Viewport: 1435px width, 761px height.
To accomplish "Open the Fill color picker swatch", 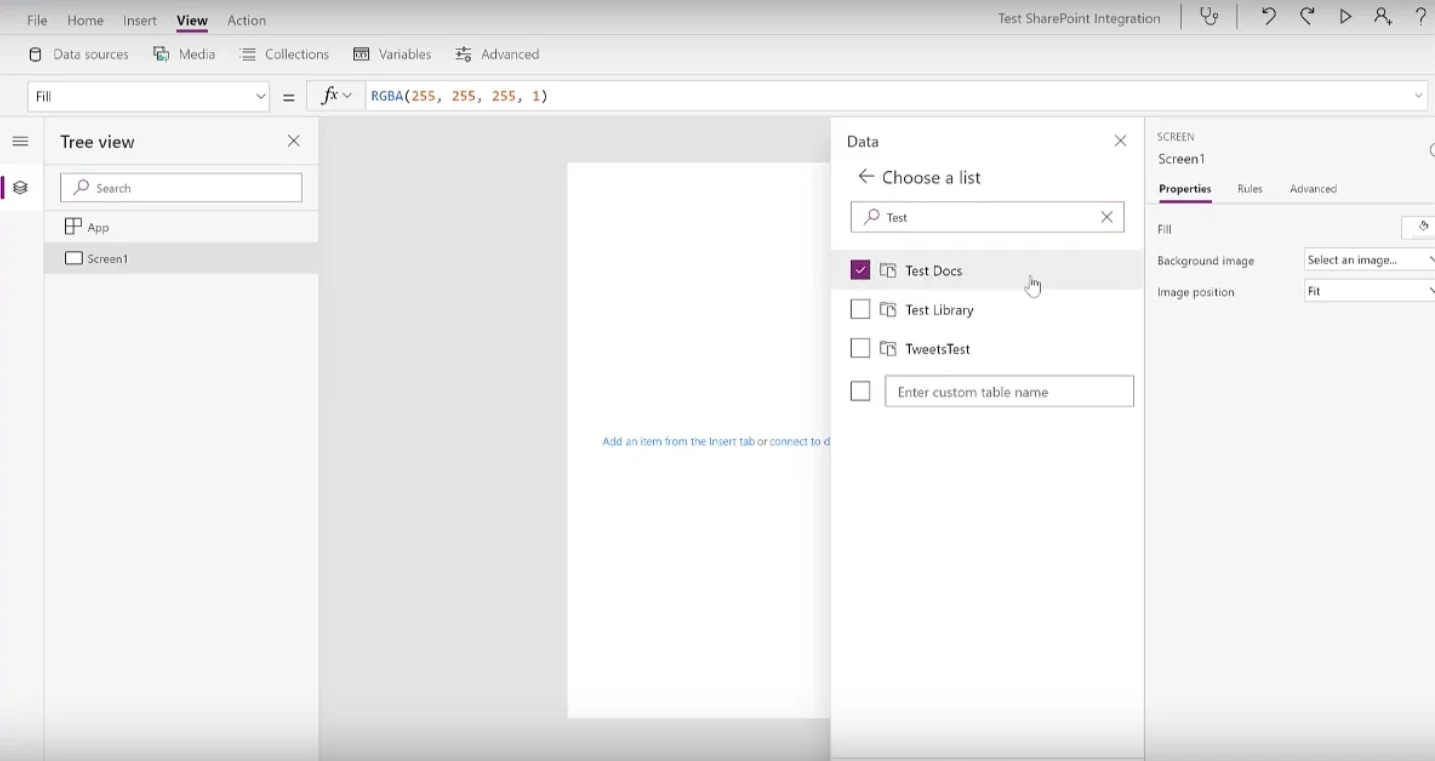I will 1420,228.
